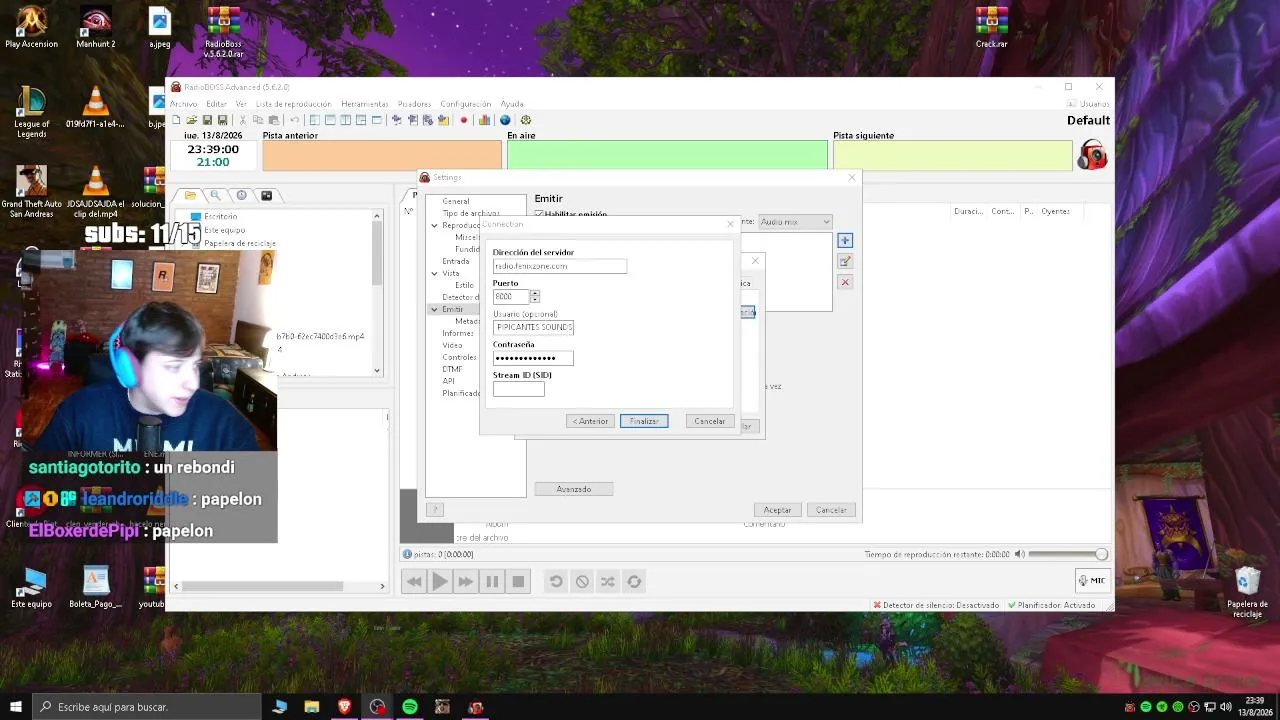Click the globe broadcast toolbar icon

[505, 120]
